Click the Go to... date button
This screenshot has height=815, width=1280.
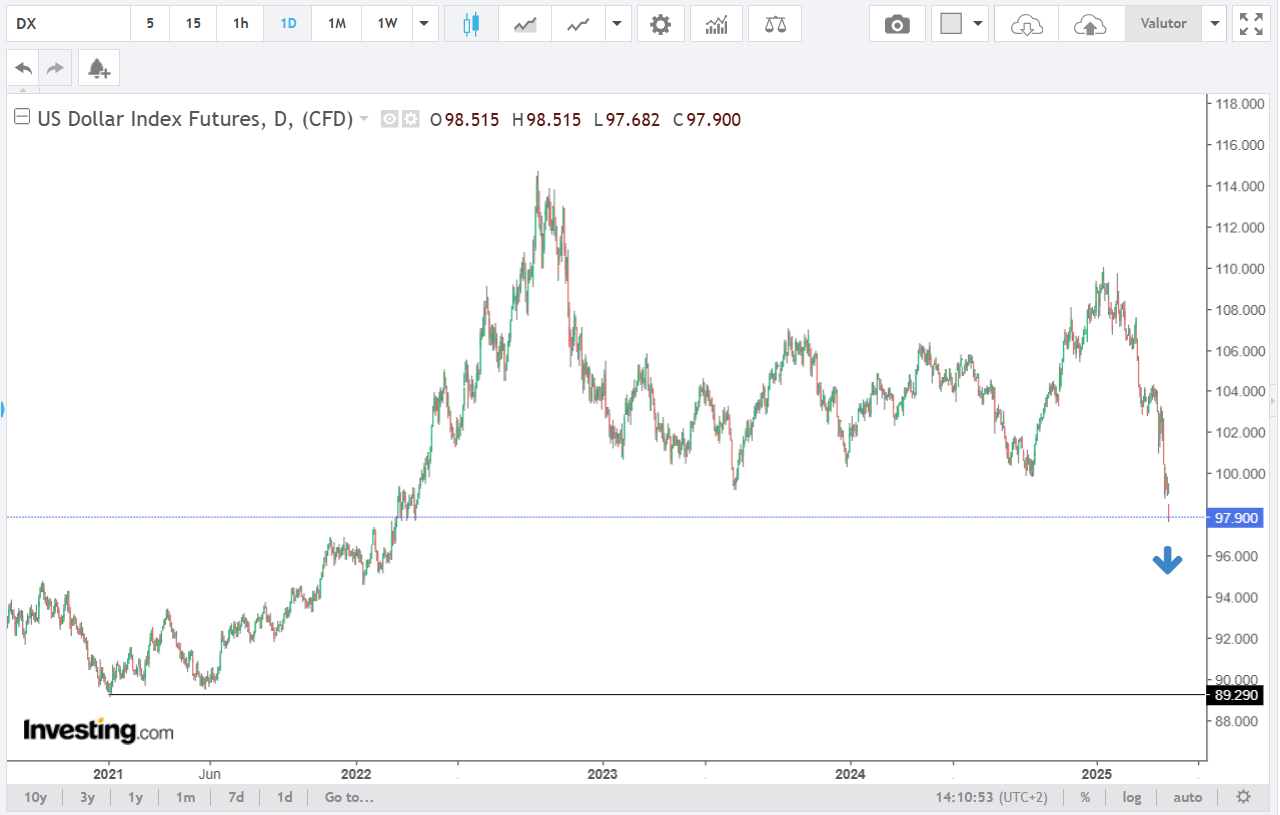(349, 797)
